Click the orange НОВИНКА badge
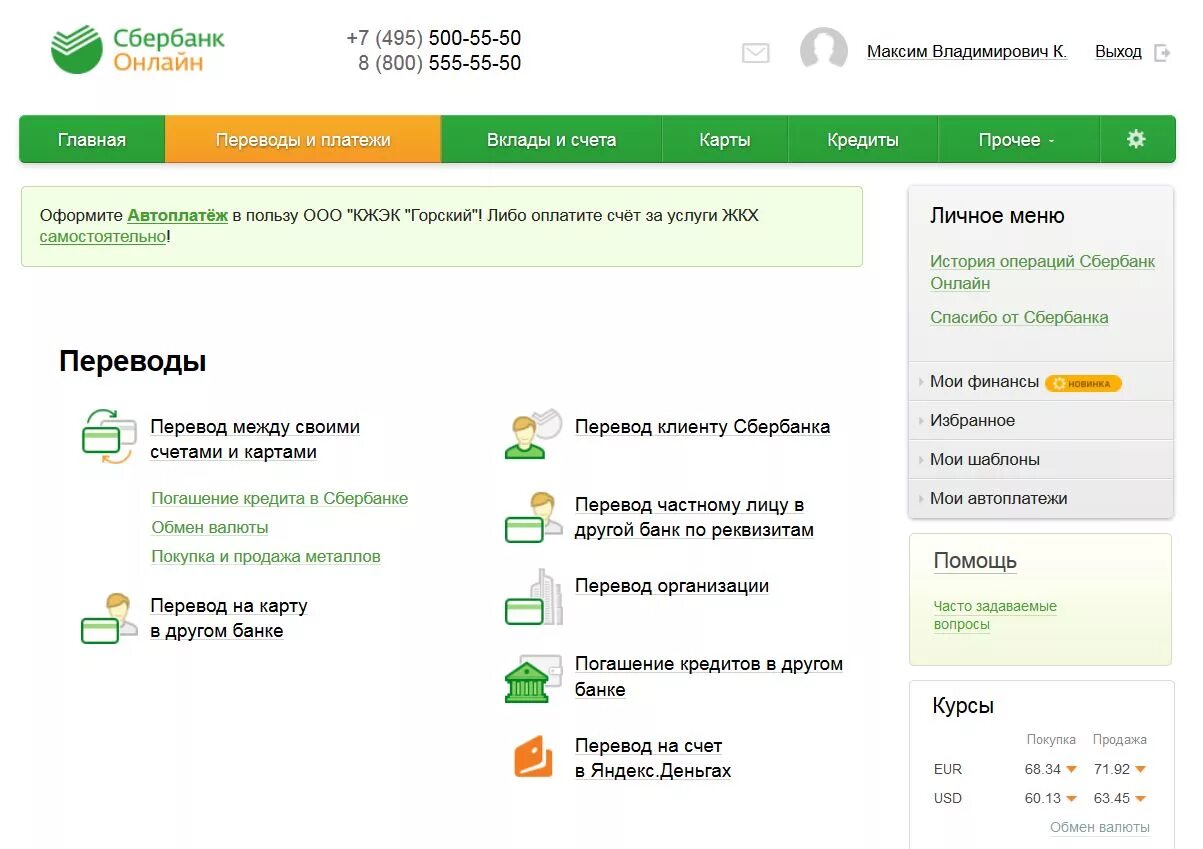1203x849 pixels. 1083,383
